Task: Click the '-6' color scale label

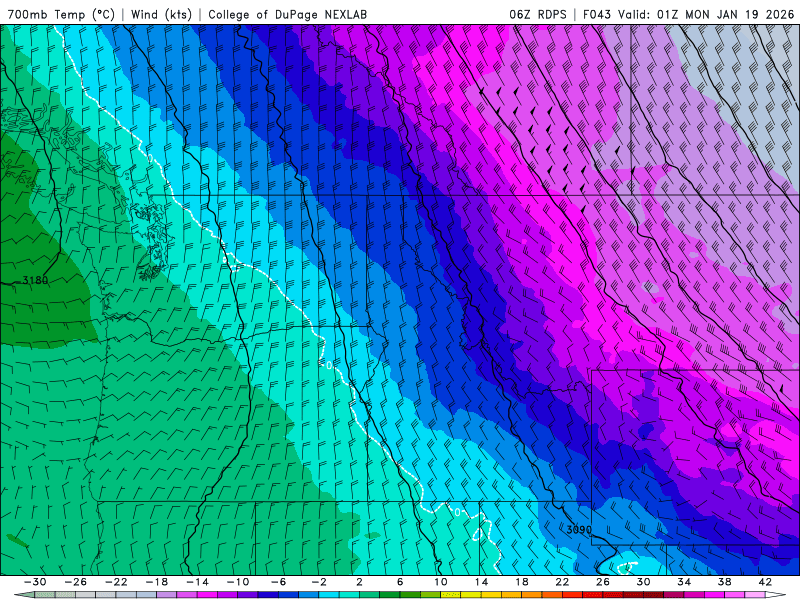Action: tap(279, 582)
